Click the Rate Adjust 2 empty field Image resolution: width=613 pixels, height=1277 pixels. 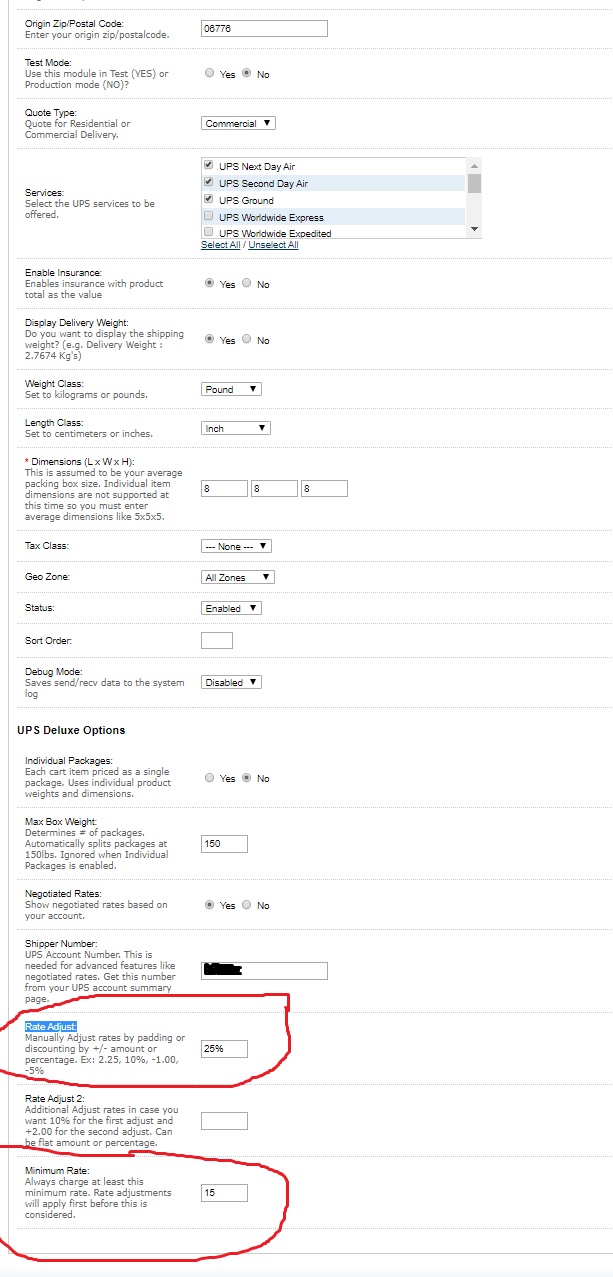coord(224,1121)
